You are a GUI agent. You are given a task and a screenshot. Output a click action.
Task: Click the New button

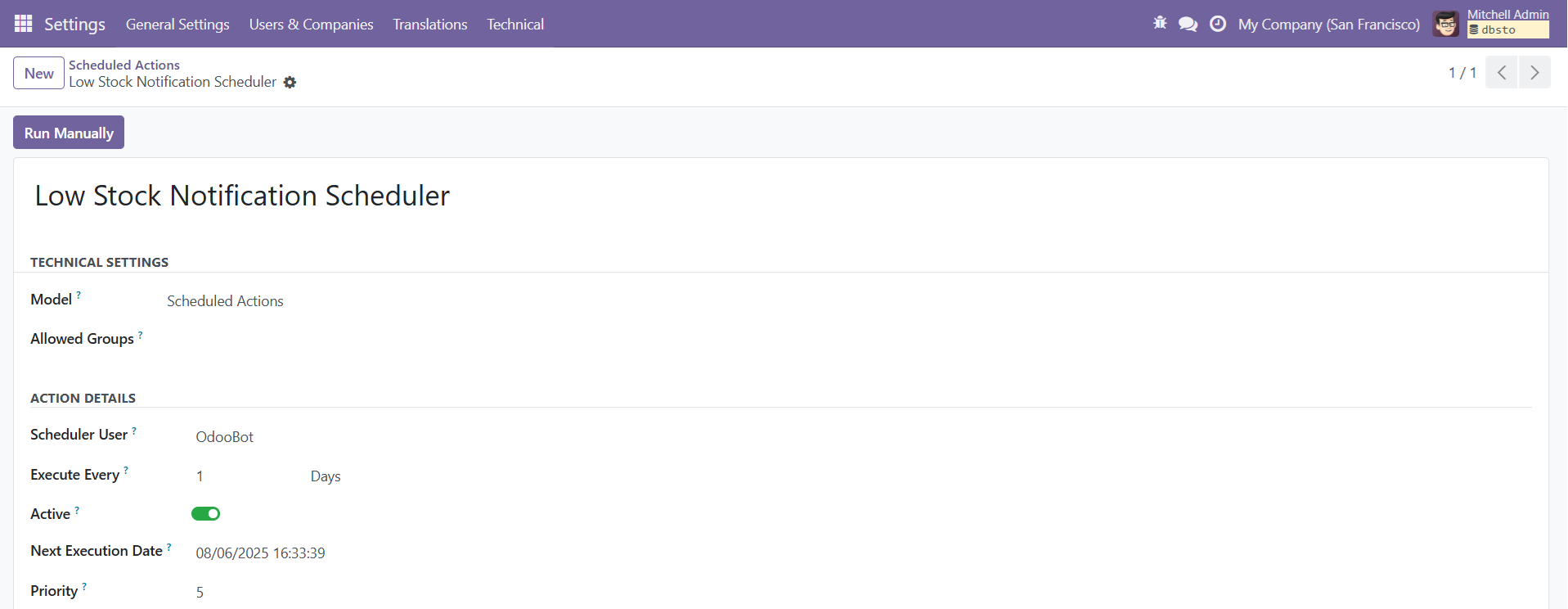click(x=38, y=73)
